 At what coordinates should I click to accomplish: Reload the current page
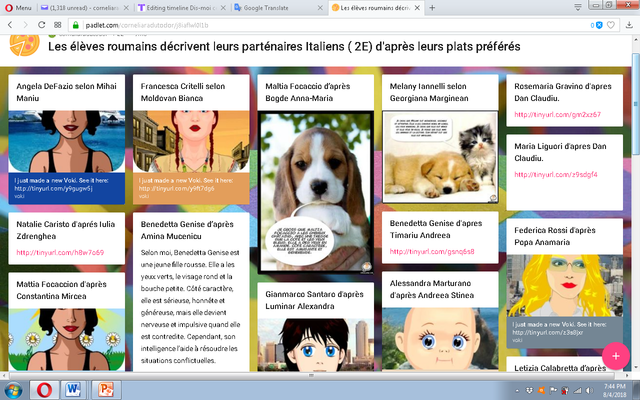41,25
